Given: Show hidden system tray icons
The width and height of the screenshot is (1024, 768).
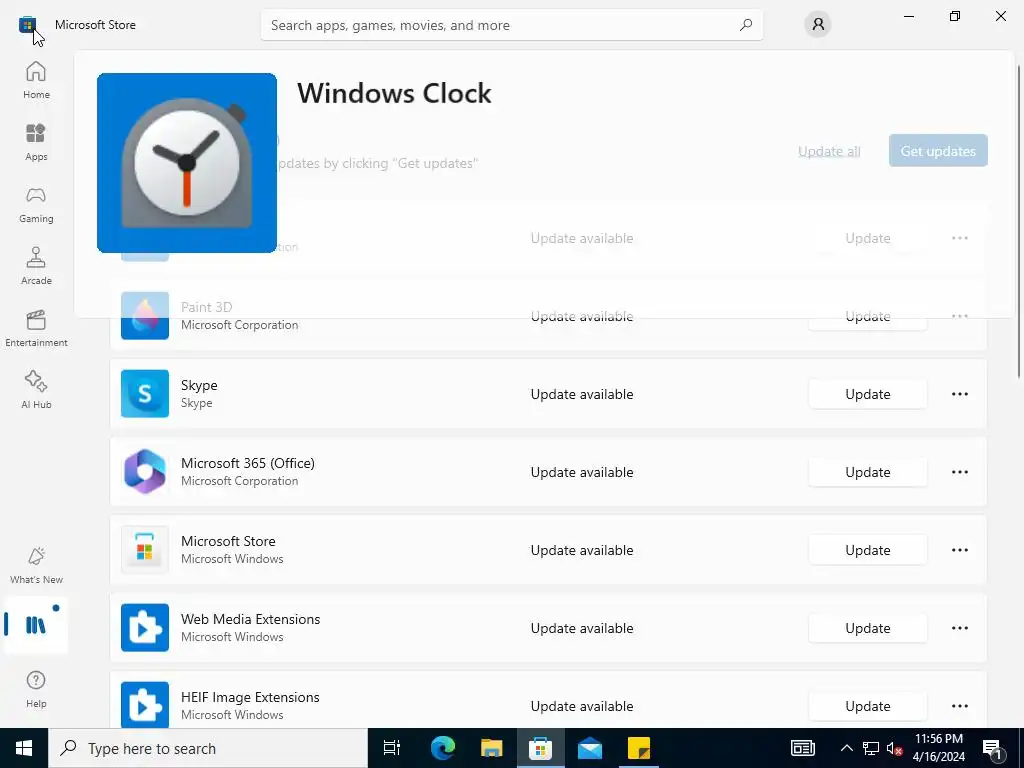Looking at the screenshot, I should [846, 748].
